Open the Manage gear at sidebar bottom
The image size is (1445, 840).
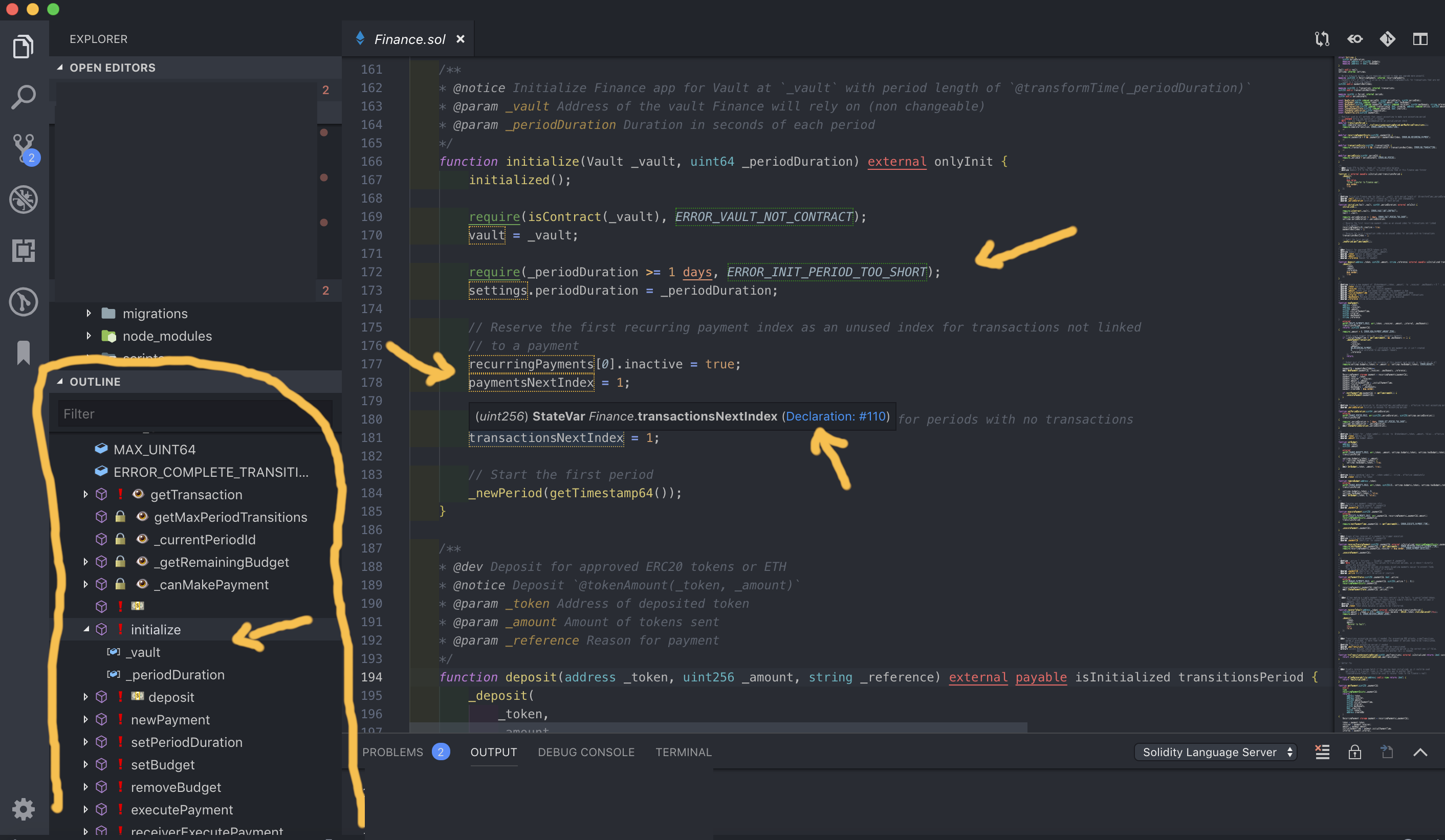(24, 808)
